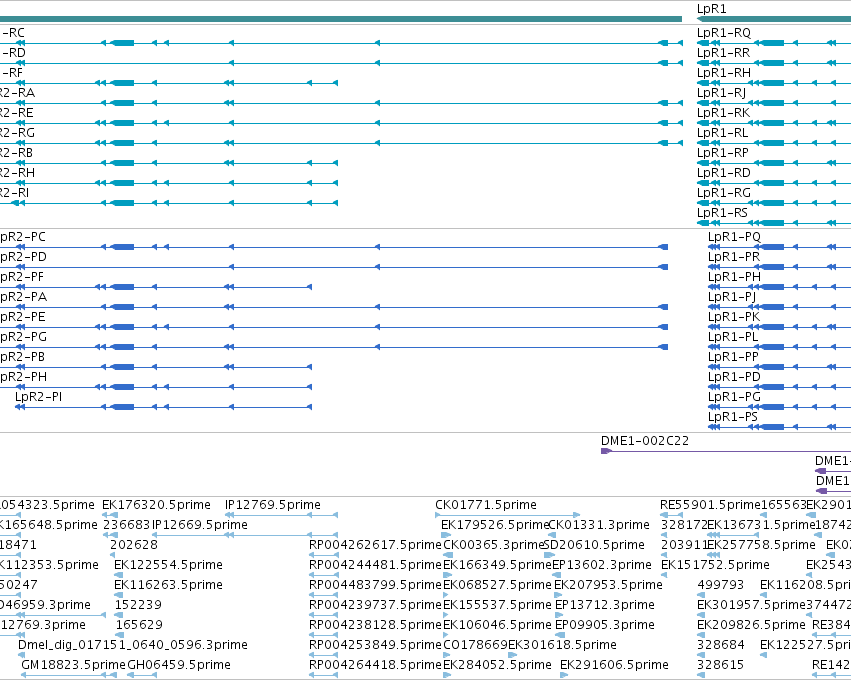Viewport: 851px width, 680px height.
Task: Select the RP004264418.5prime EST label
Action: click(375, 665)
